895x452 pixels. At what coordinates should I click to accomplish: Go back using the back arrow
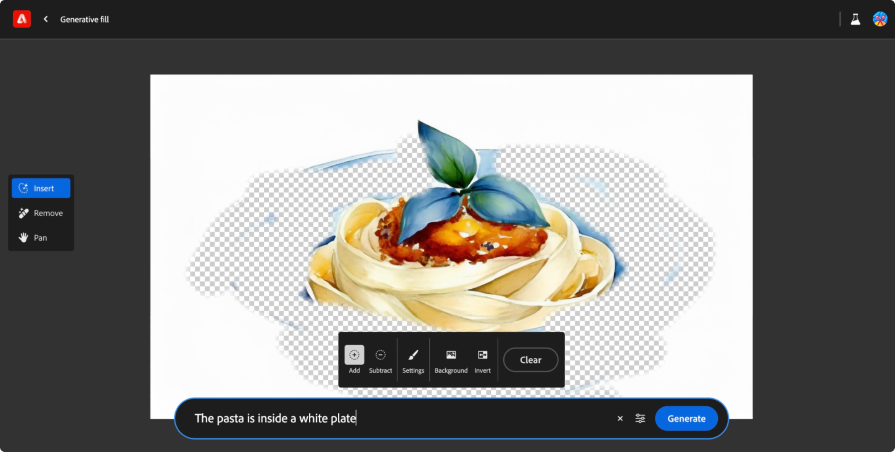(x=45, y=19)
